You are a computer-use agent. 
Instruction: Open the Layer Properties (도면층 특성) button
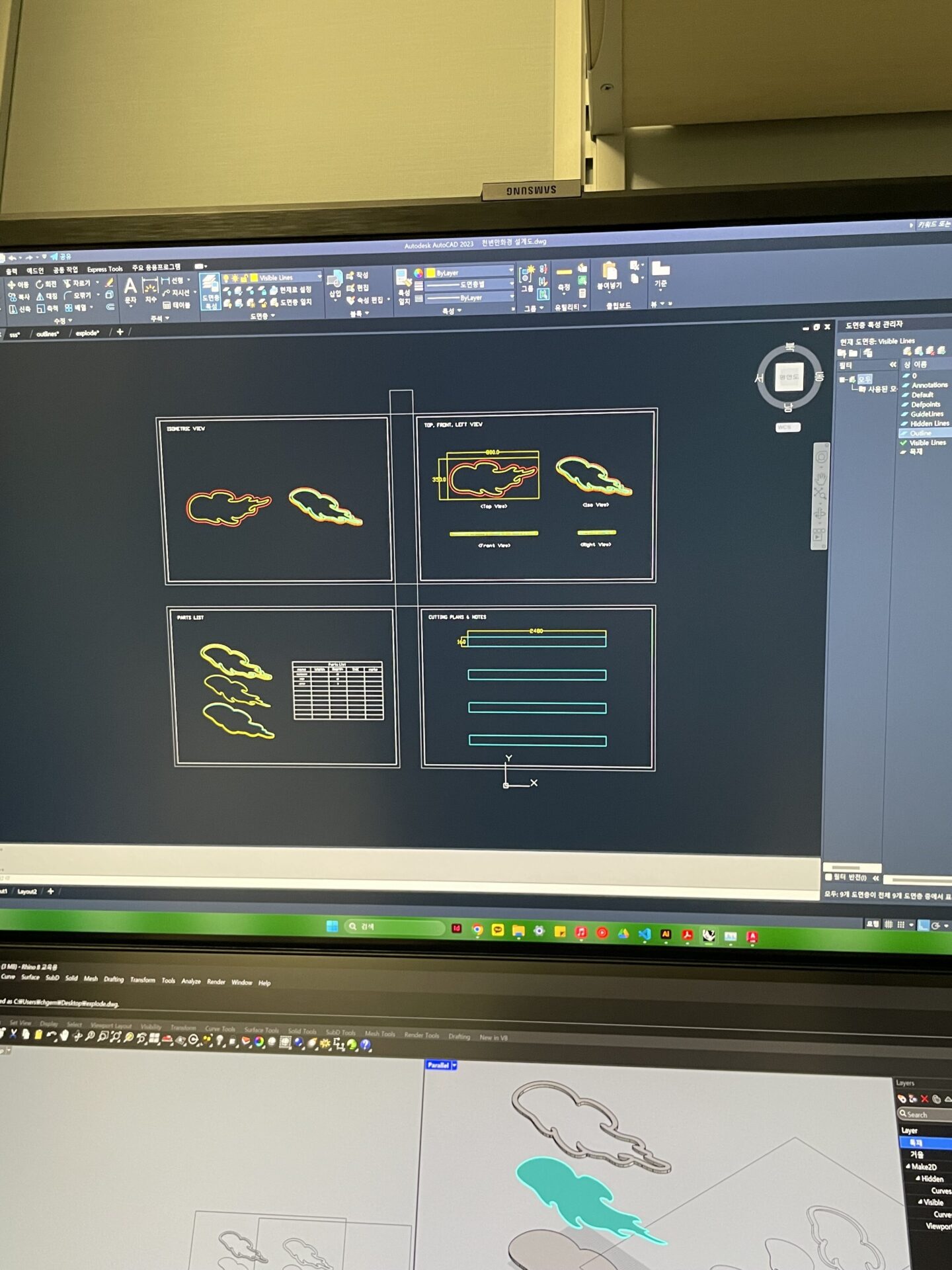[210, 292]
